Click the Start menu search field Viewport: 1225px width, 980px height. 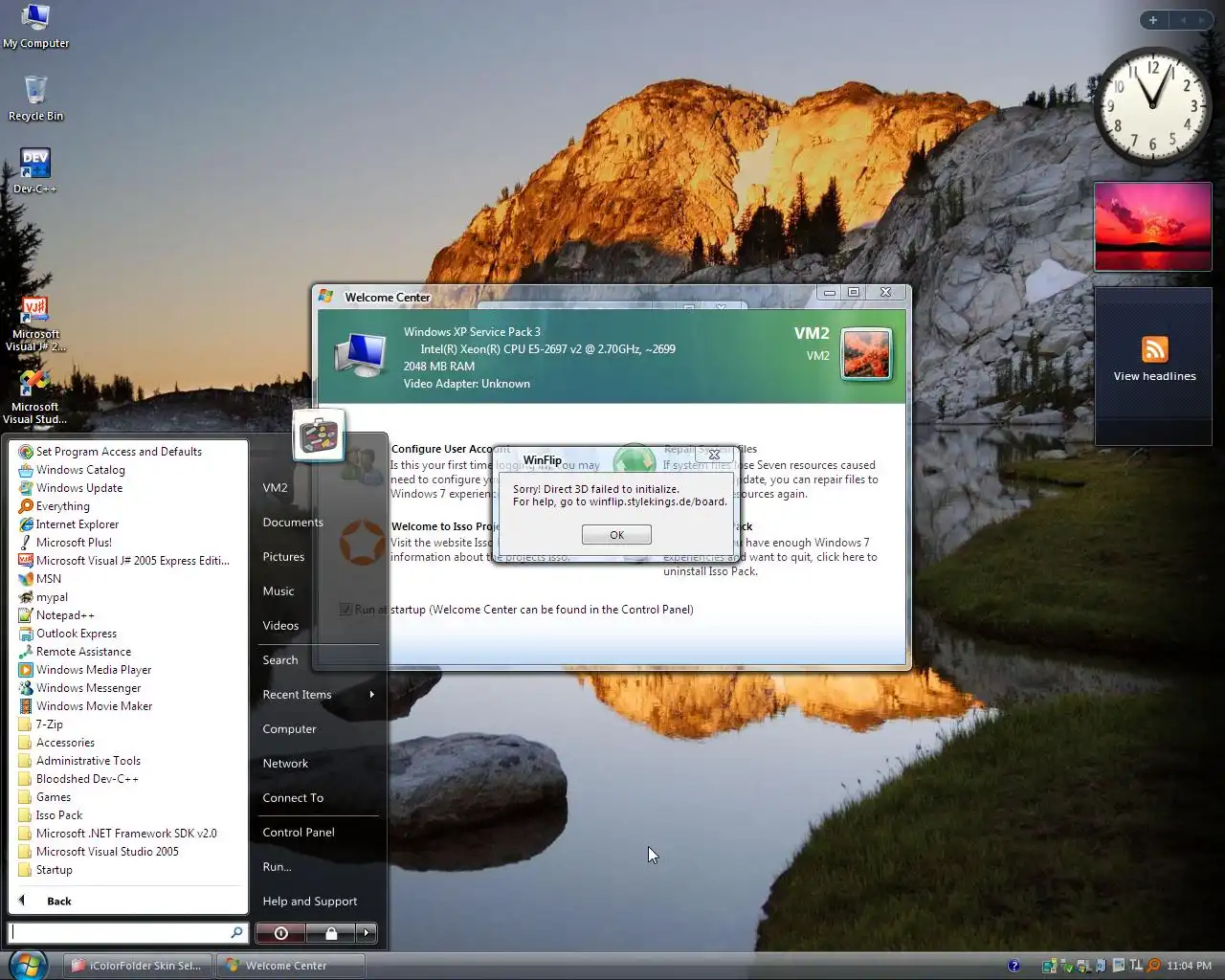pyautogui.click(x=120, y=932)
